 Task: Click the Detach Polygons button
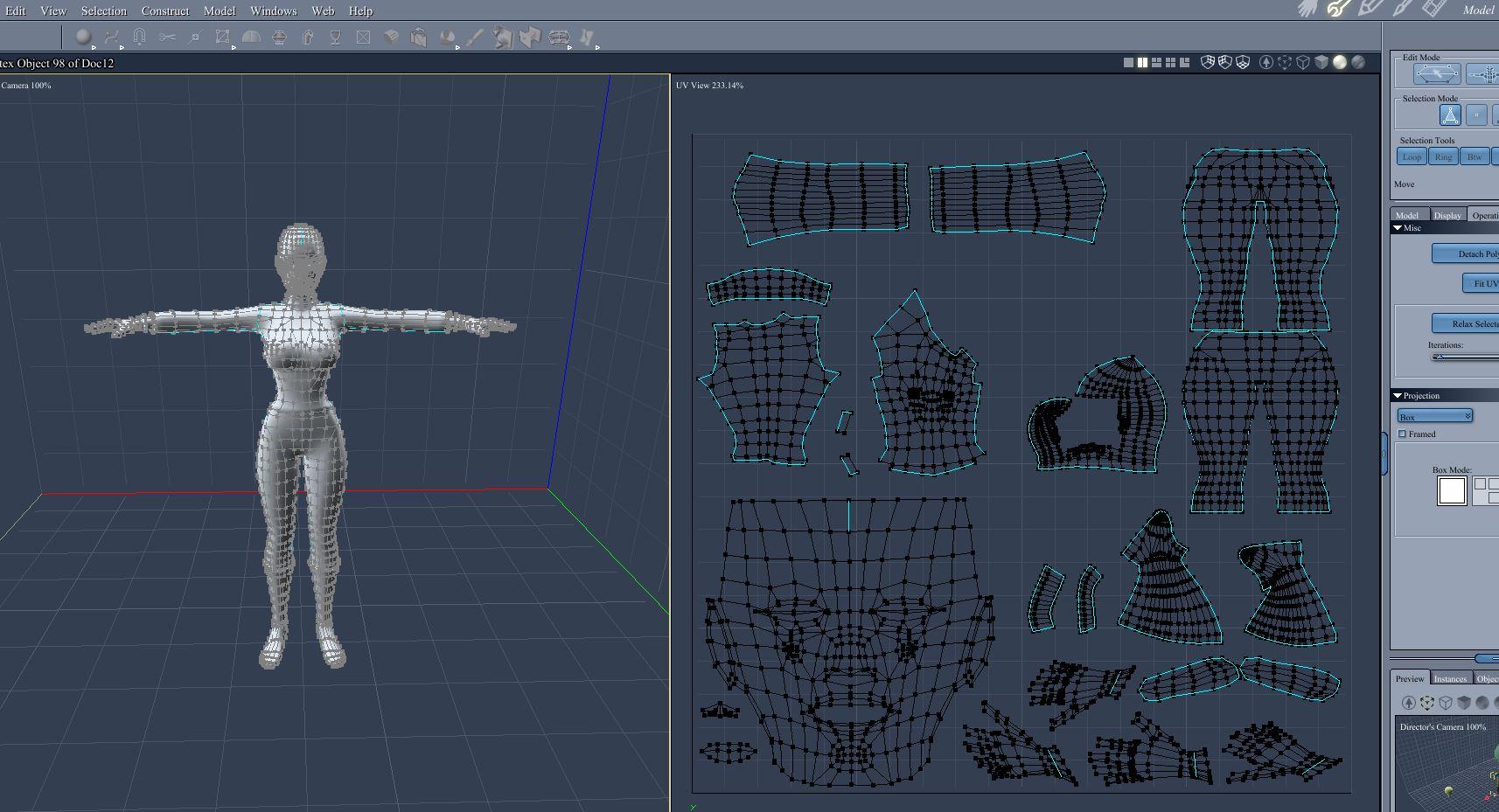click(1466, 253)
